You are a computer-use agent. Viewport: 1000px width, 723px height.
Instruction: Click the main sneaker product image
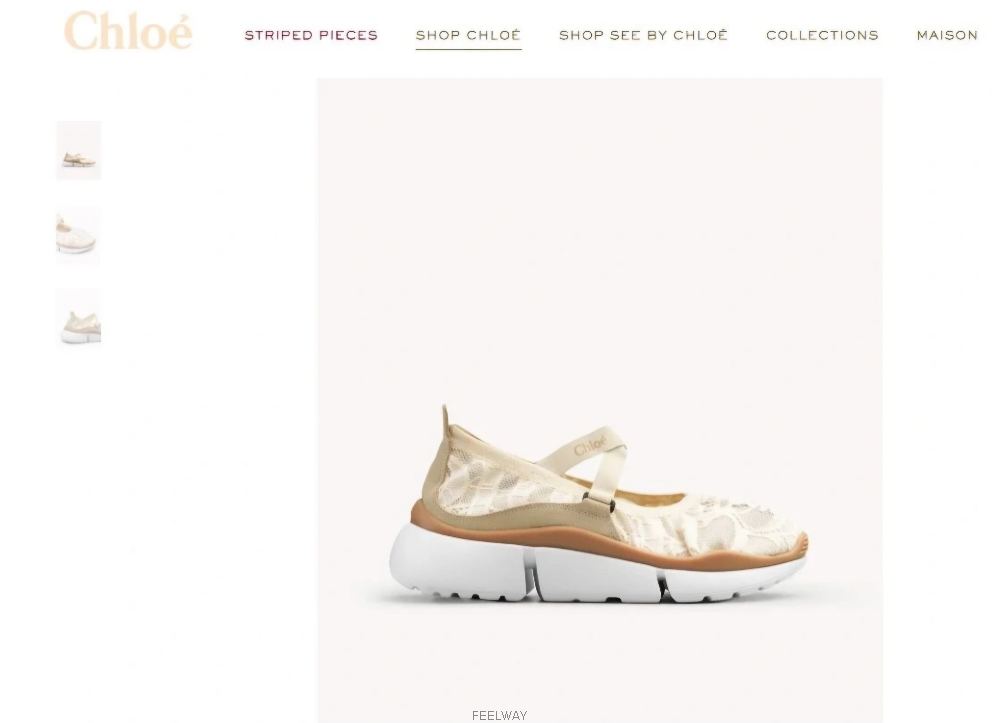600,400
